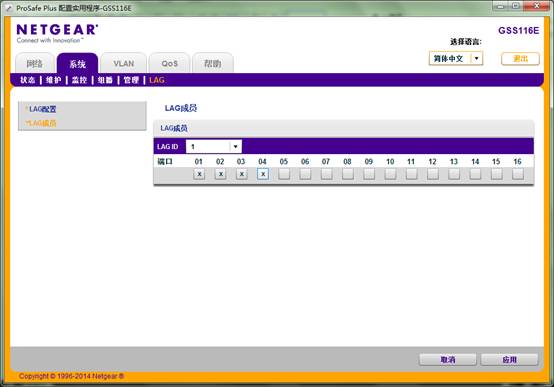
Task: Add port 12 to the LAG
Action: [x=433, y=174]
